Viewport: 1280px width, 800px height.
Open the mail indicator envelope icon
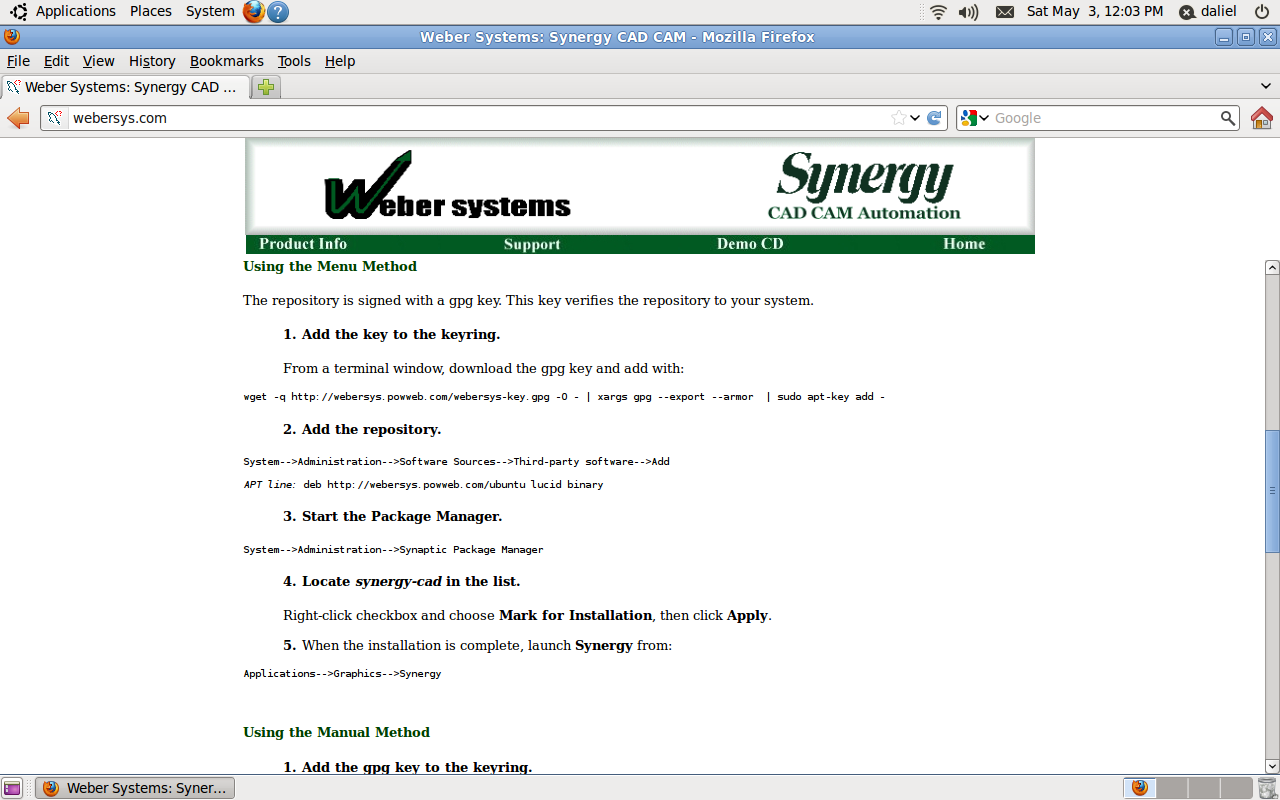1005,12
